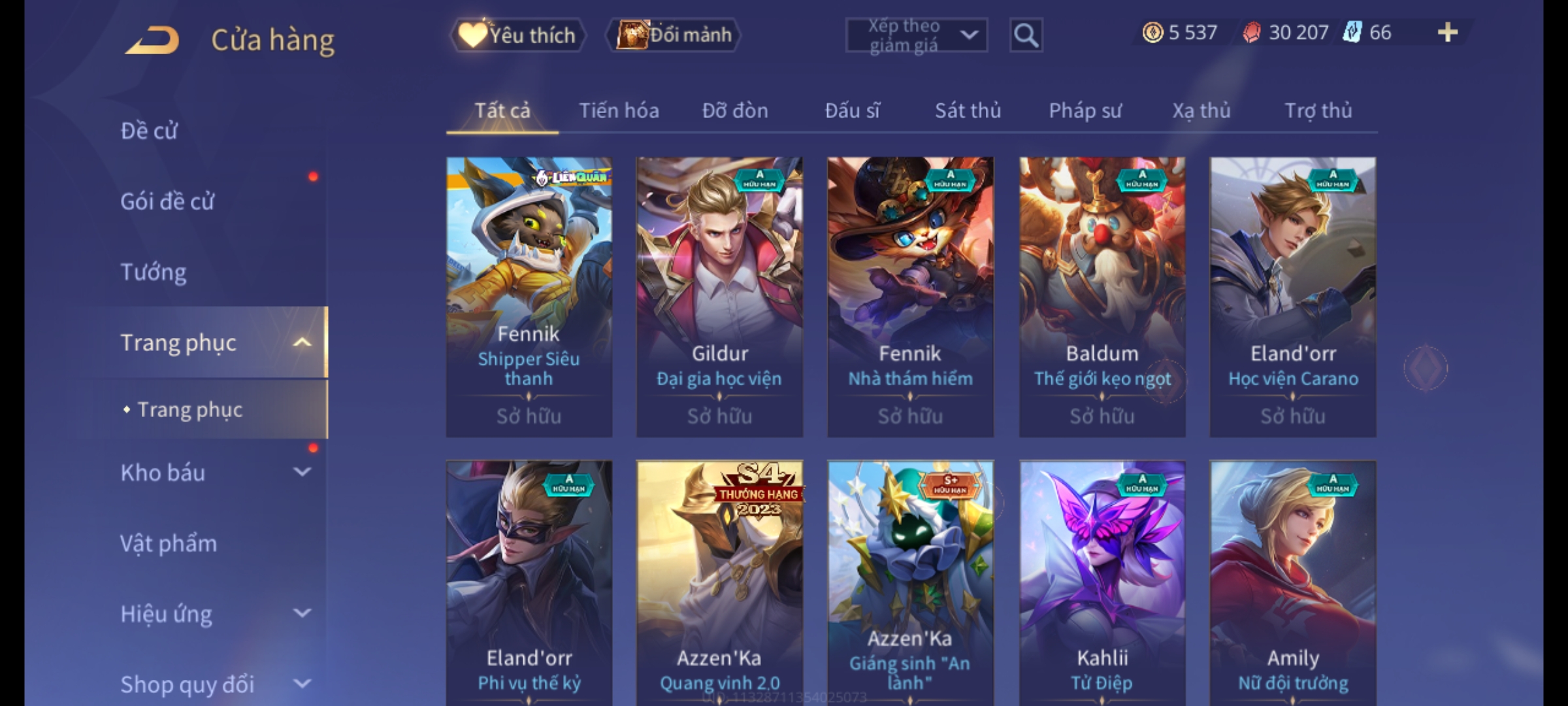Image resolution: width=1568 pixels, height=706 pixels.
Task: Select Baldum Thế giới kẹo ngọt skin card
Action: [1102, 297]
